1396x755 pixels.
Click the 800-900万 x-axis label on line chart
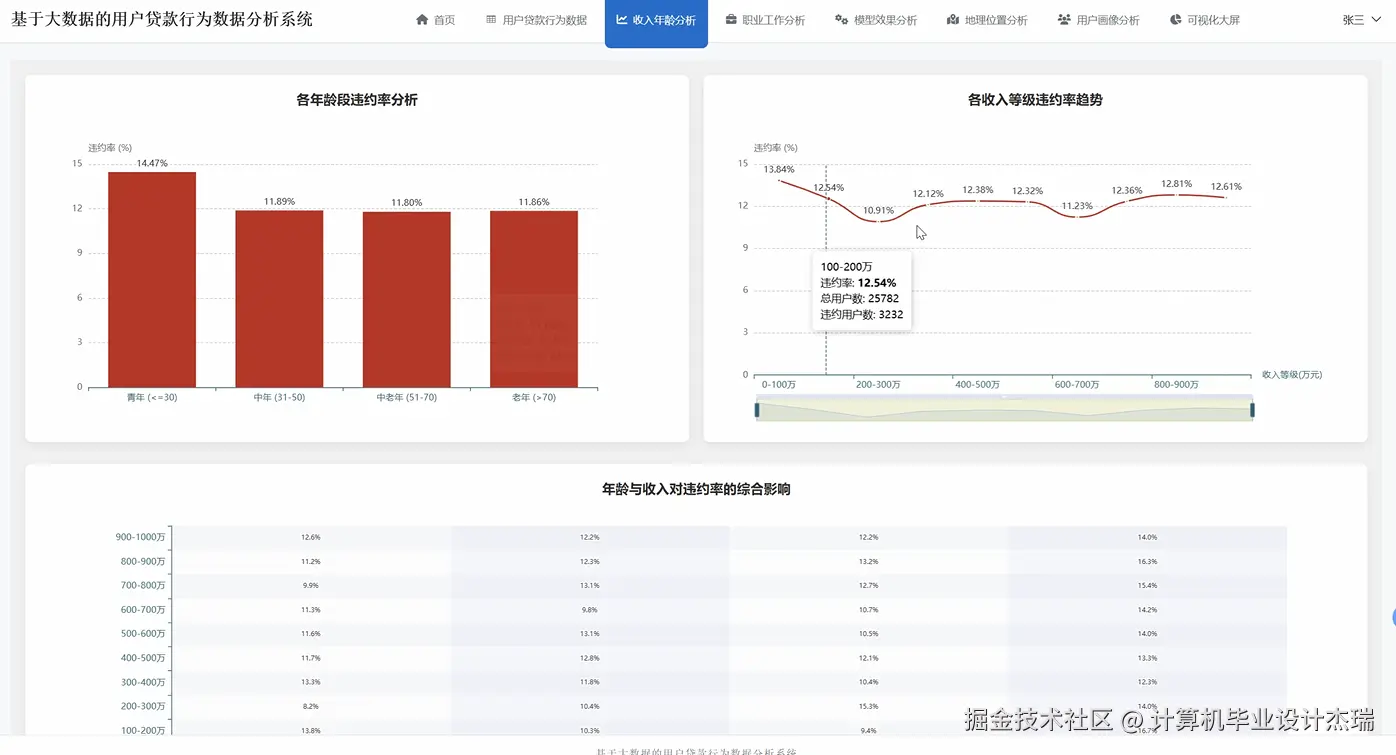pyautogui.click(x=1176, y=385)
